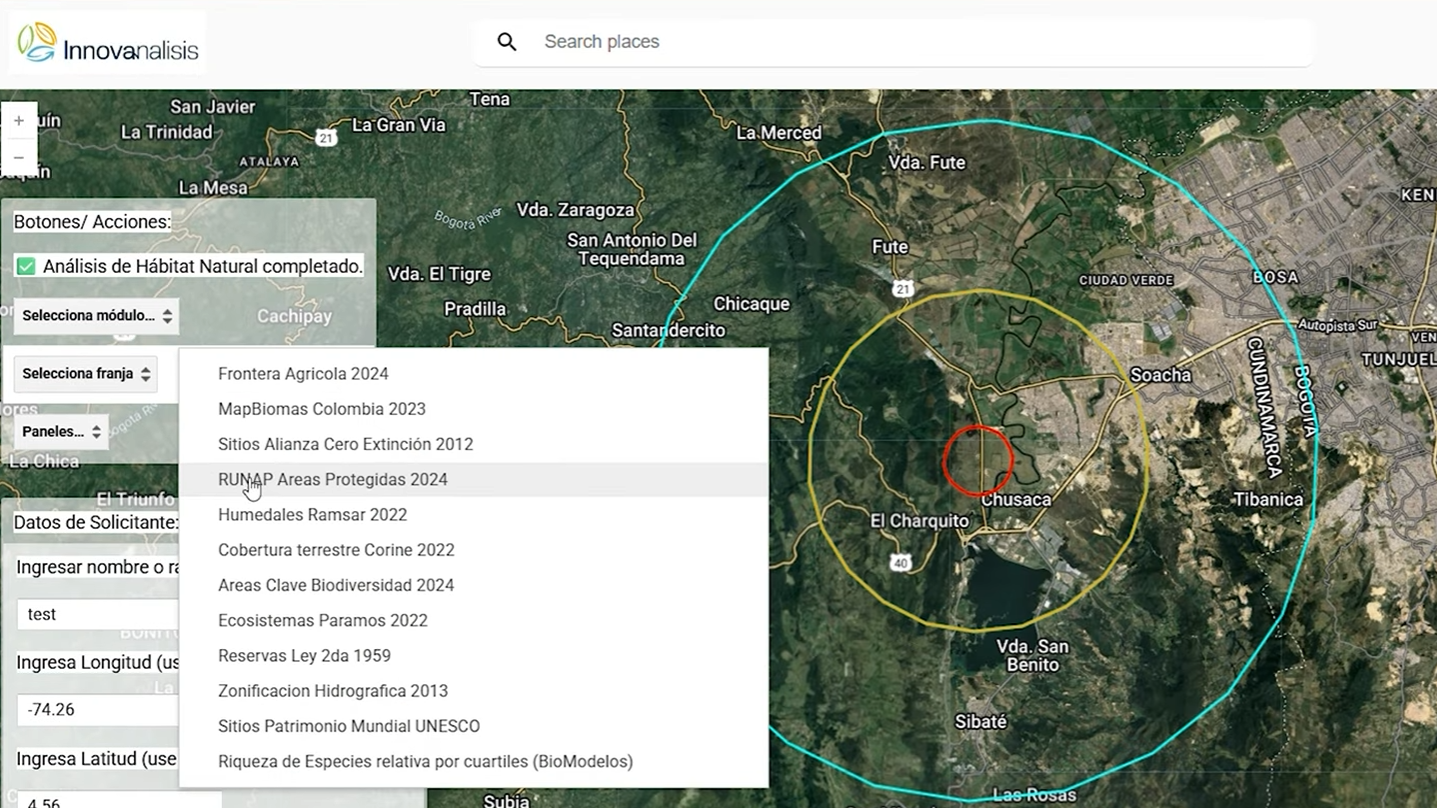Select Humedales Ramsar 2022 layer

473,515
